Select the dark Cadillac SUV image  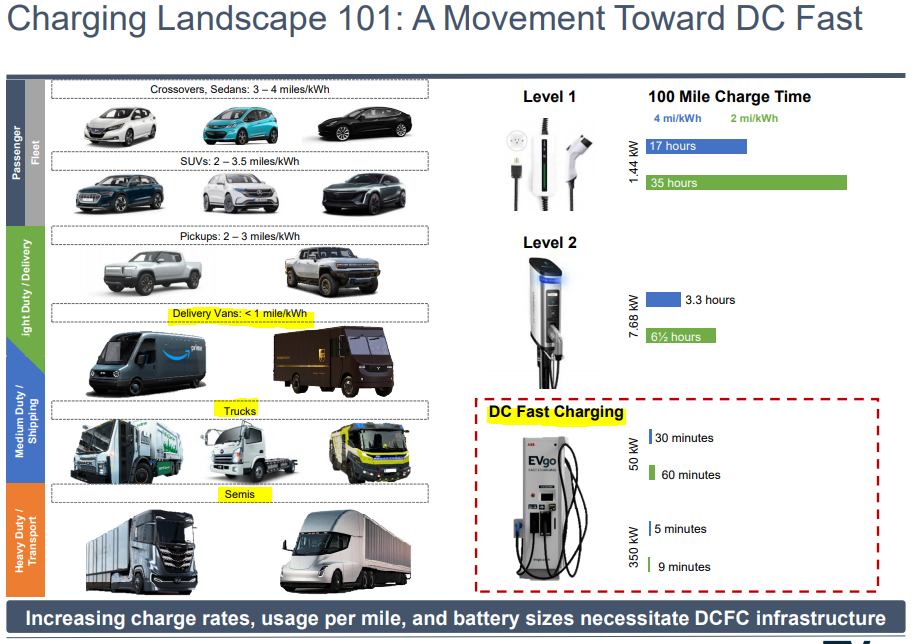coord(364,194)
